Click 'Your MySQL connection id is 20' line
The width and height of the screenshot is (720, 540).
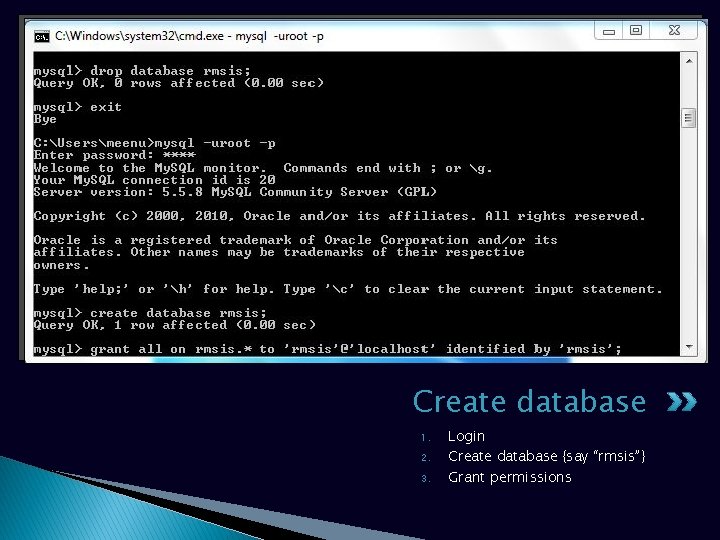(x=154, y=180)
